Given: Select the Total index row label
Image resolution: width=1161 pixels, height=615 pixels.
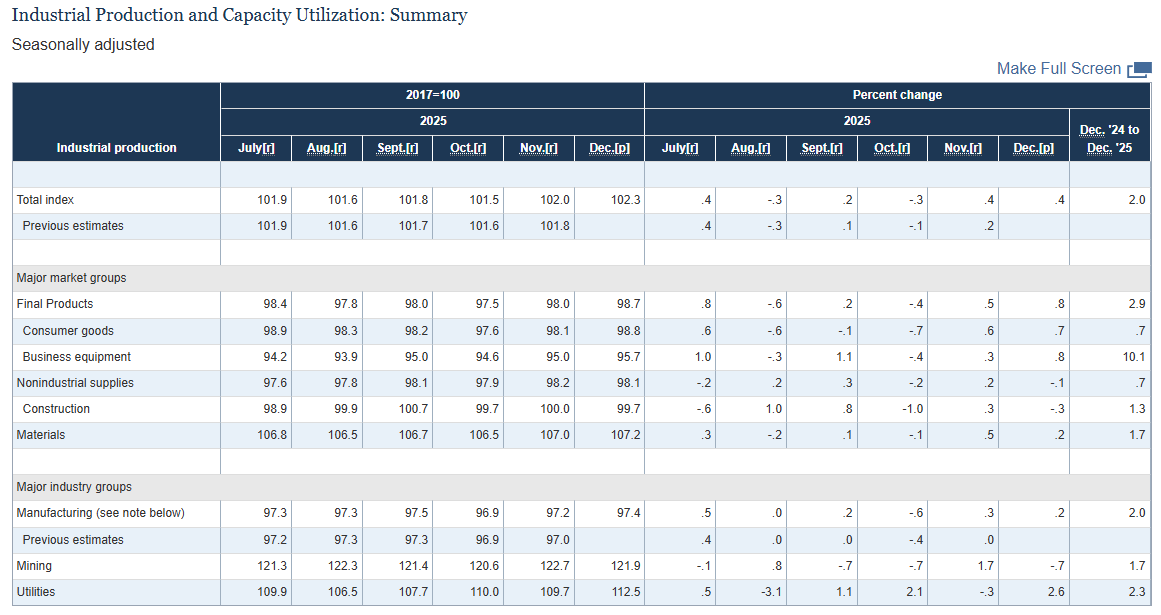Looking at the screenshot, I should [45, 200].
